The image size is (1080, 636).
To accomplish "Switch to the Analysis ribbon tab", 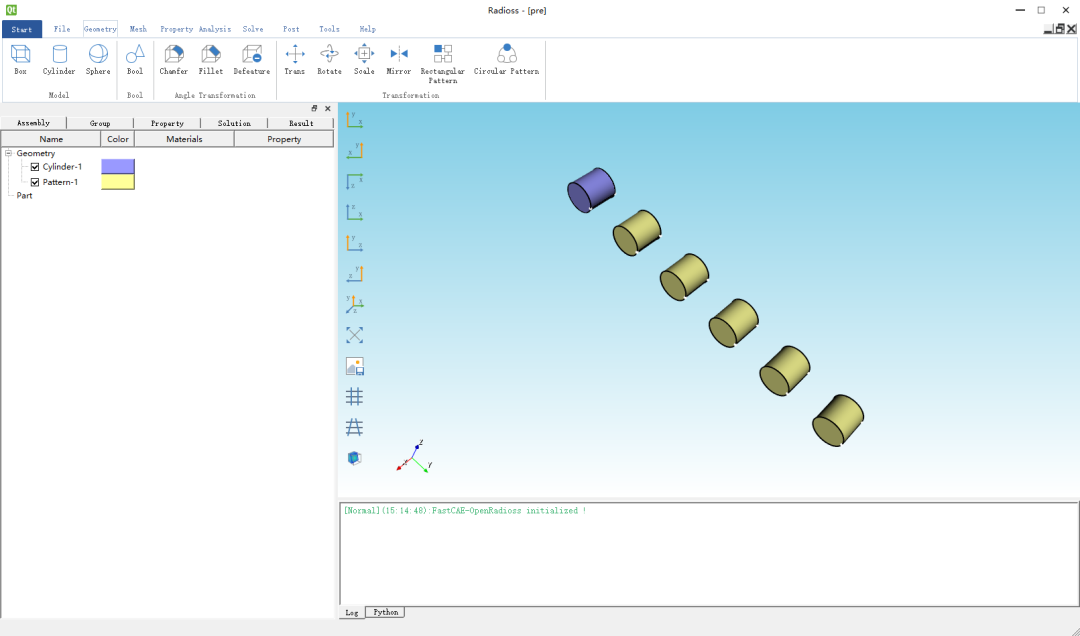I will 215,29.
